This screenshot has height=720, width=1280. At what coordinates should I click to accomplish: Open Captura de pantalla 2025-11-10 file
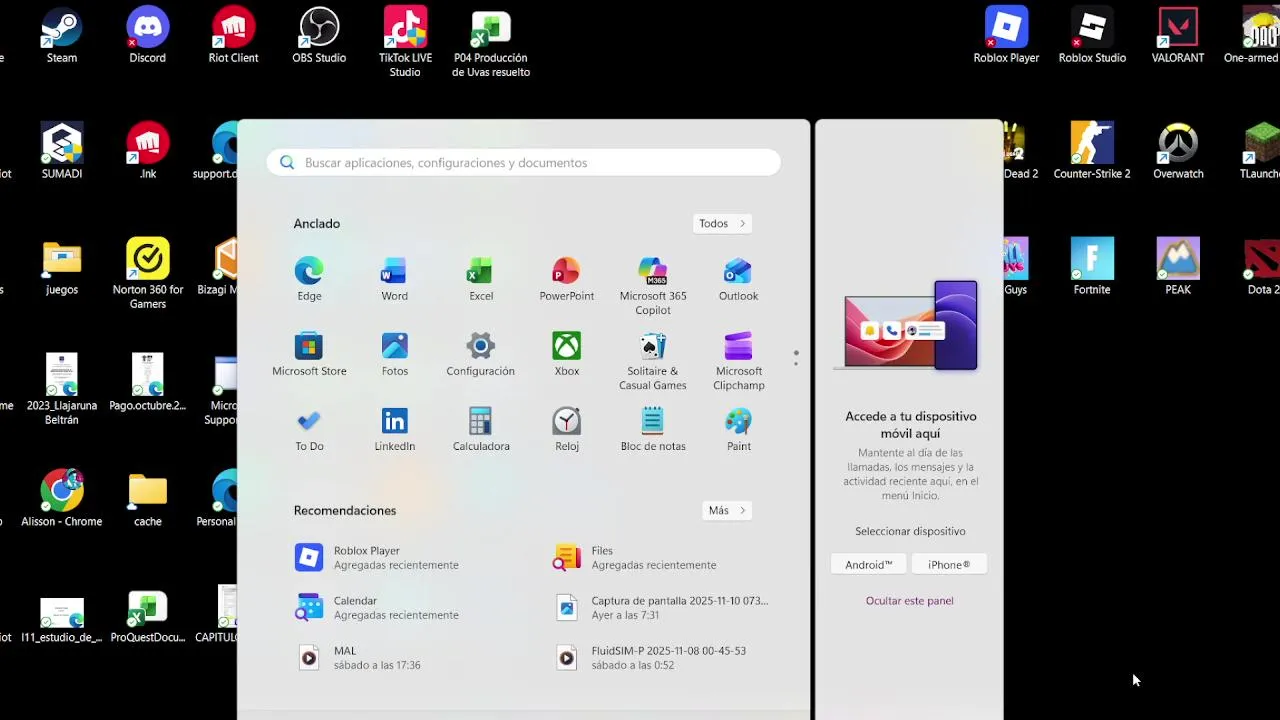tap(665, 608)
